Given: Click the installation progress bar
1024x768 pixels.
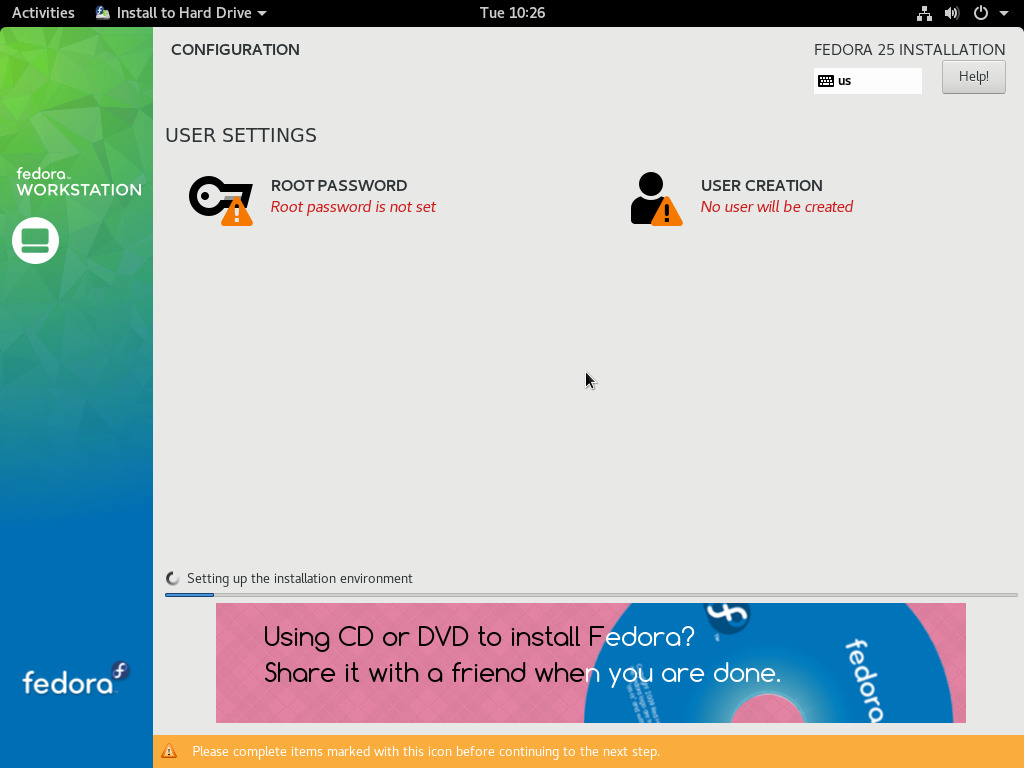Looking at the screenshot, I should click(x=590, y=595).
